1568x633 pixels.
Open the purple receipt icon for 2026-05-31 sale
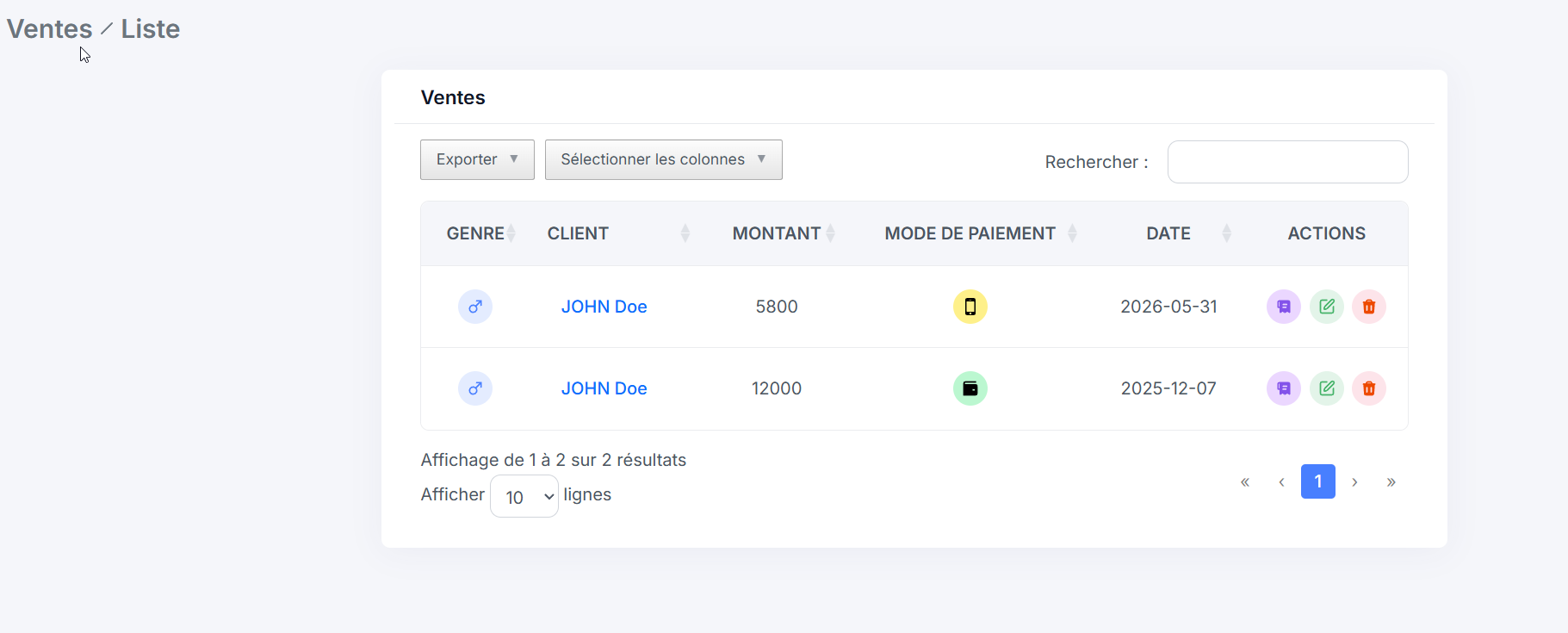tap(1283, 307)
